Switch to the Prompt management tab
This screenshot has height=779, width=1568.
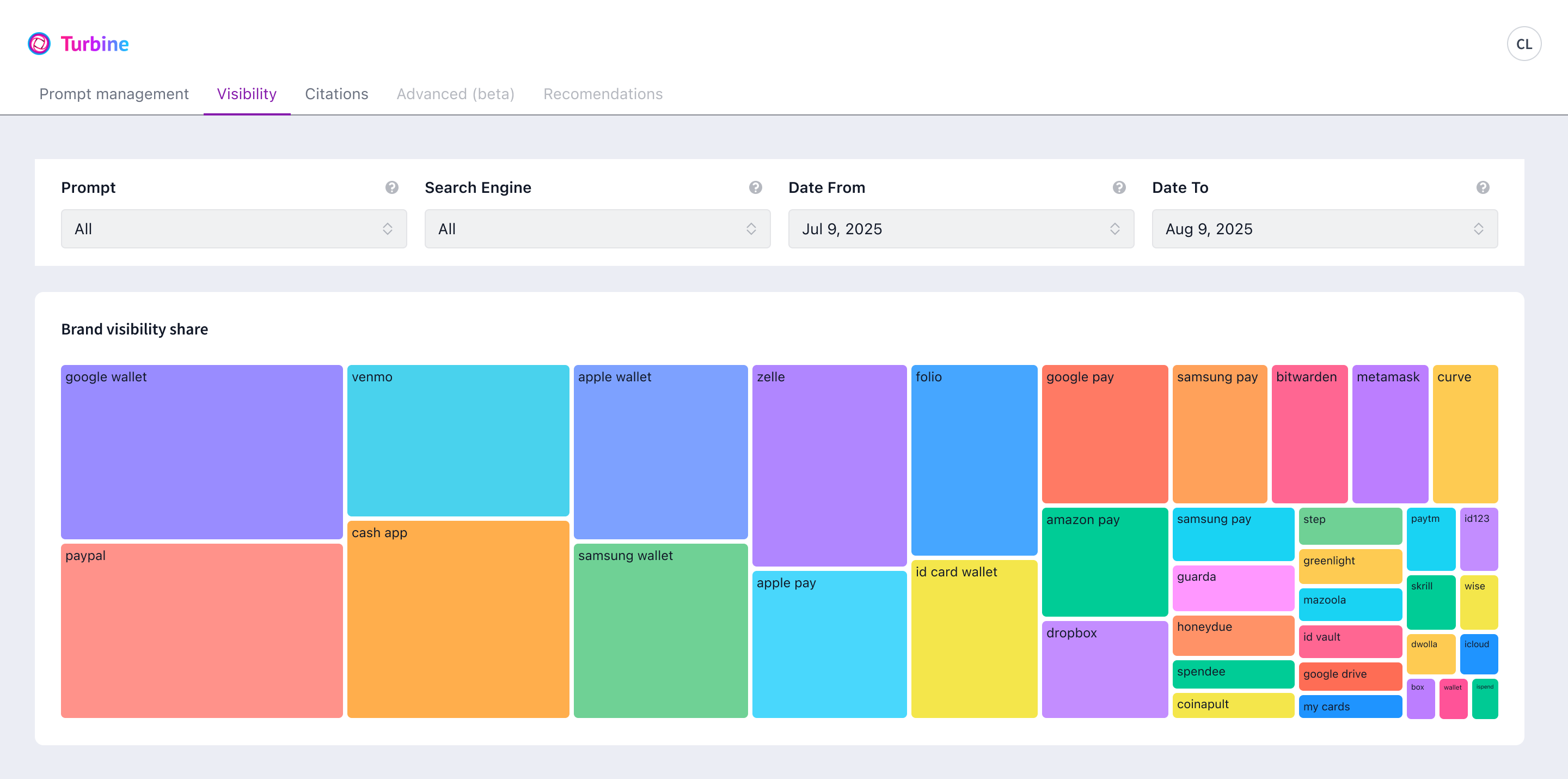114,94
